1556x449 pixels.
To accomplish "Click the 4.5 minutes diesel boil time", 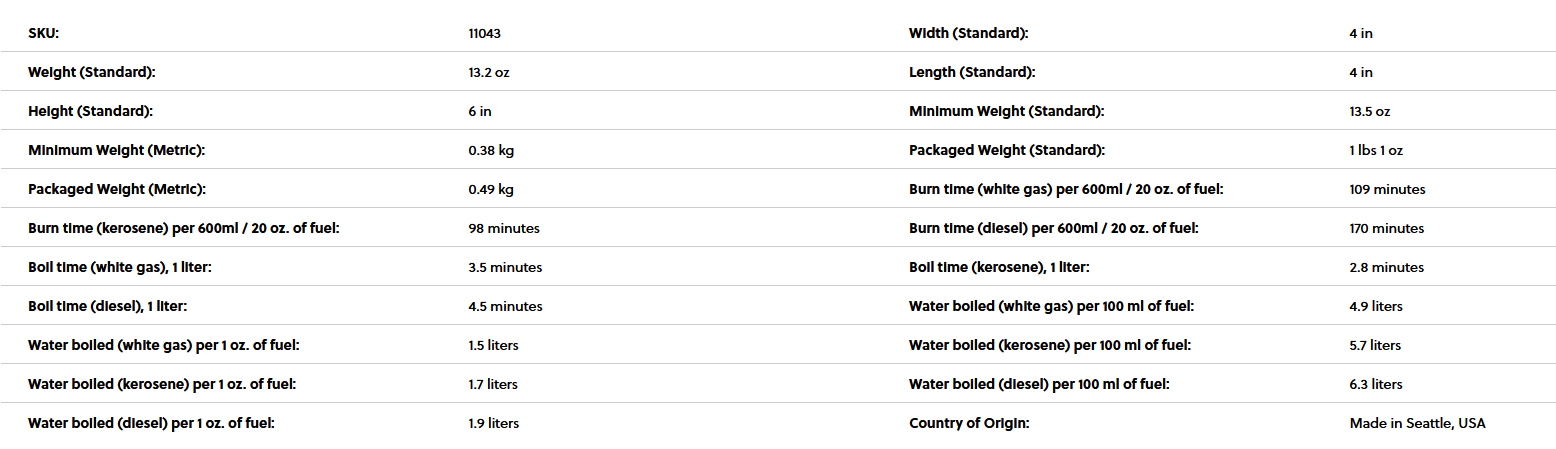I will 505,306.
